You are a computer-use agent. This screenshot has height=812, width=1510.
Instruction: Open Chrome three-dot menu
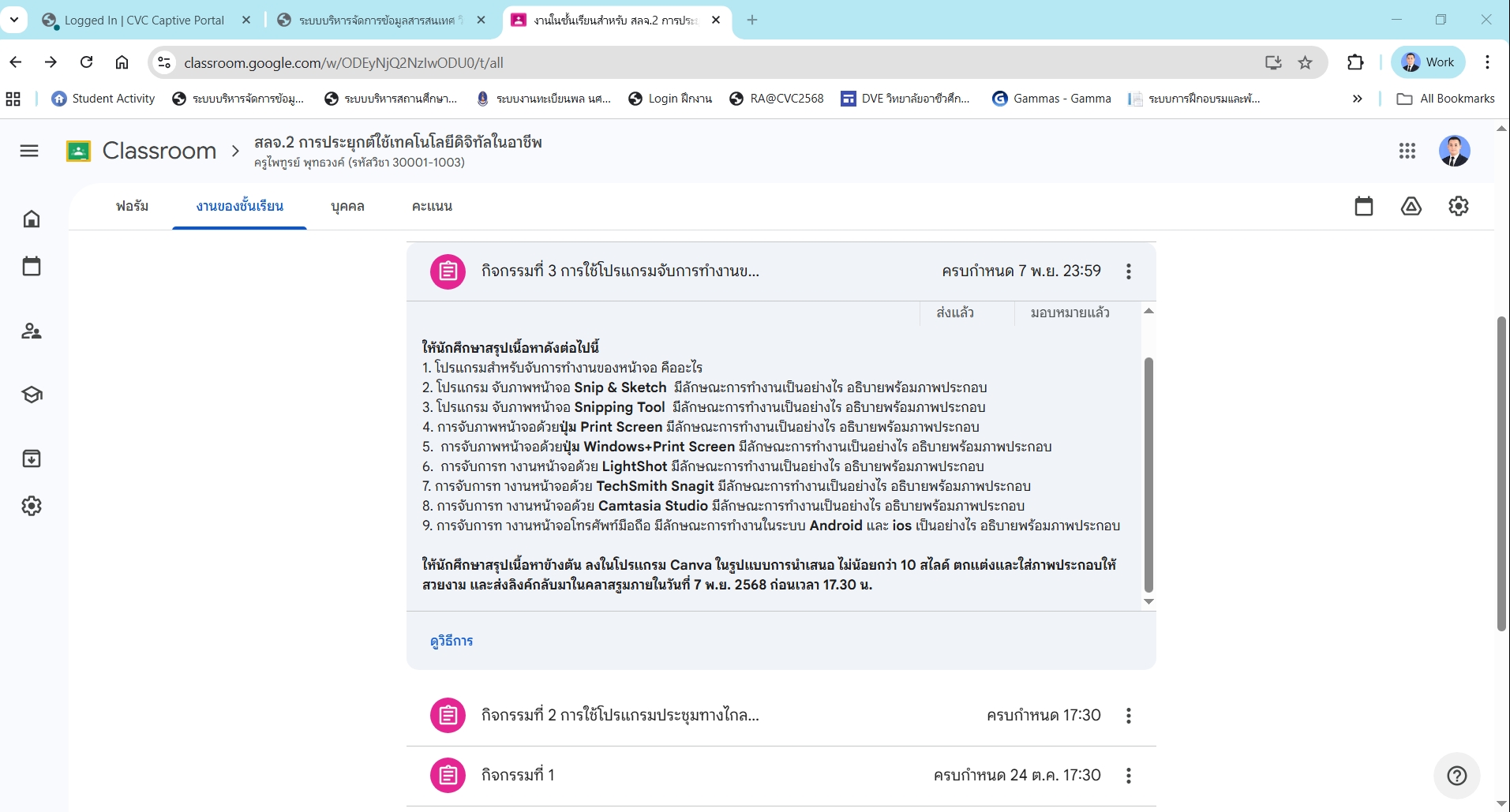(1487, 62)
